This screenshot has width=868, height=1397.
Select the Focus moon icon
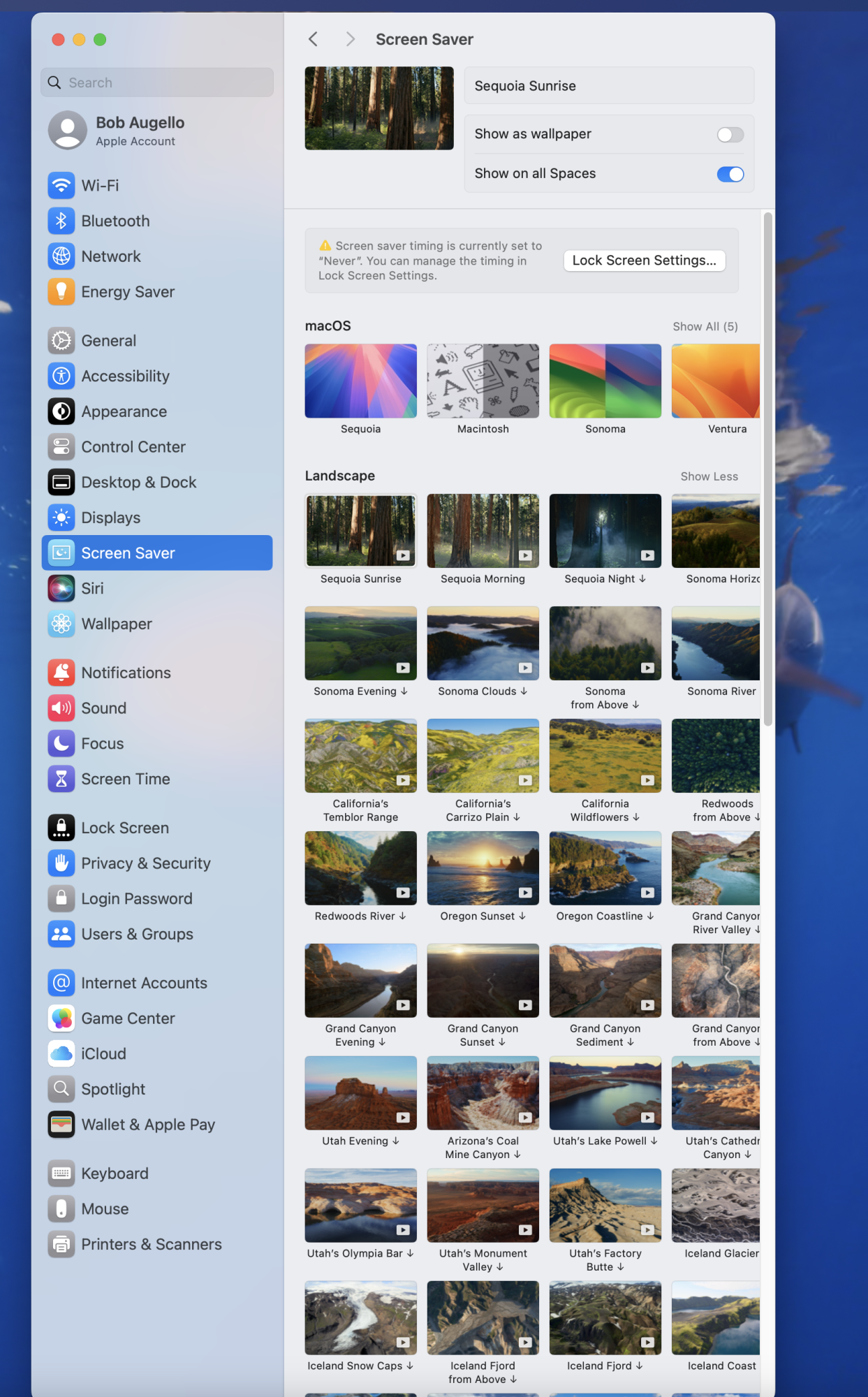pyautogui.click(x=61, y=743)
